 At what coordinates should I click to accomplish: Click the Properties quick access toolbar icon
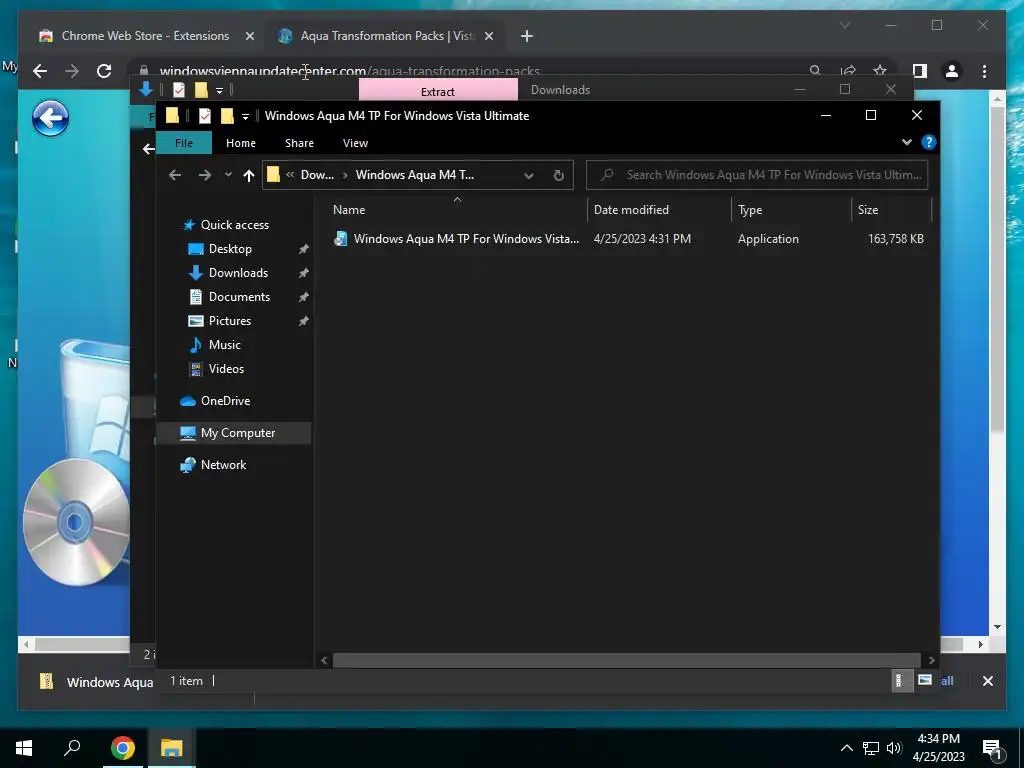pos(204,116)
